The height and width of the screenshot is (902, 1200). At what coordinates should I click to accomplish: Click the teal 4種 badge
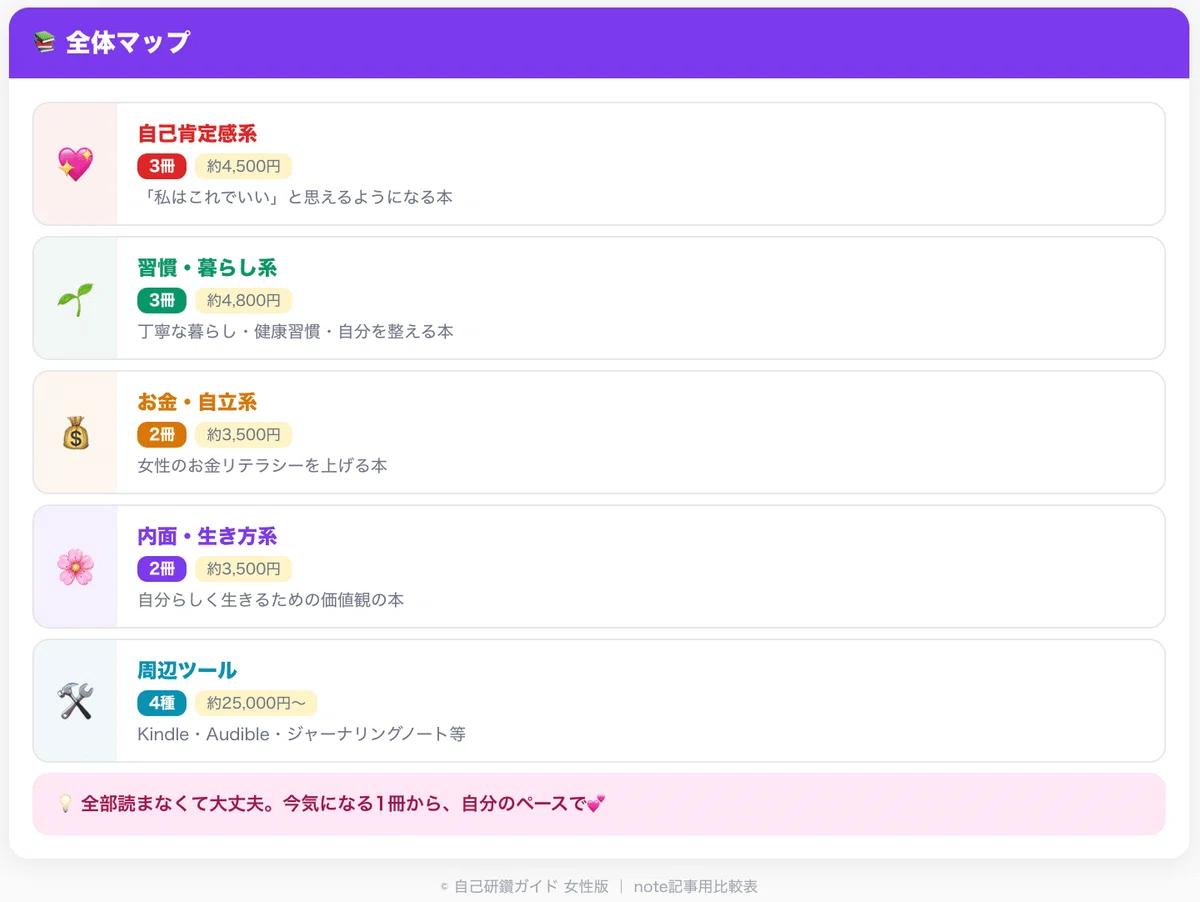[162, 703]
